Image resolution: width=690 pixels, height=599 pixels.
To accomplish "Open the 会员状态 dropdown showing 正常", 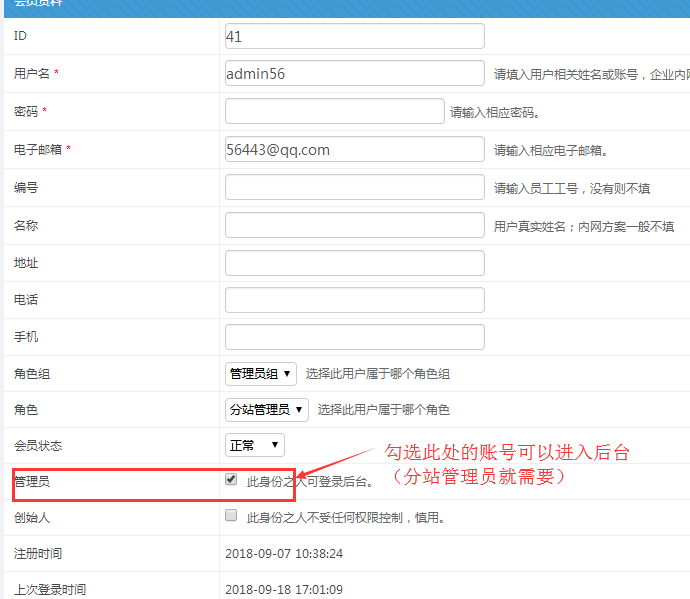I will [254, 445].
